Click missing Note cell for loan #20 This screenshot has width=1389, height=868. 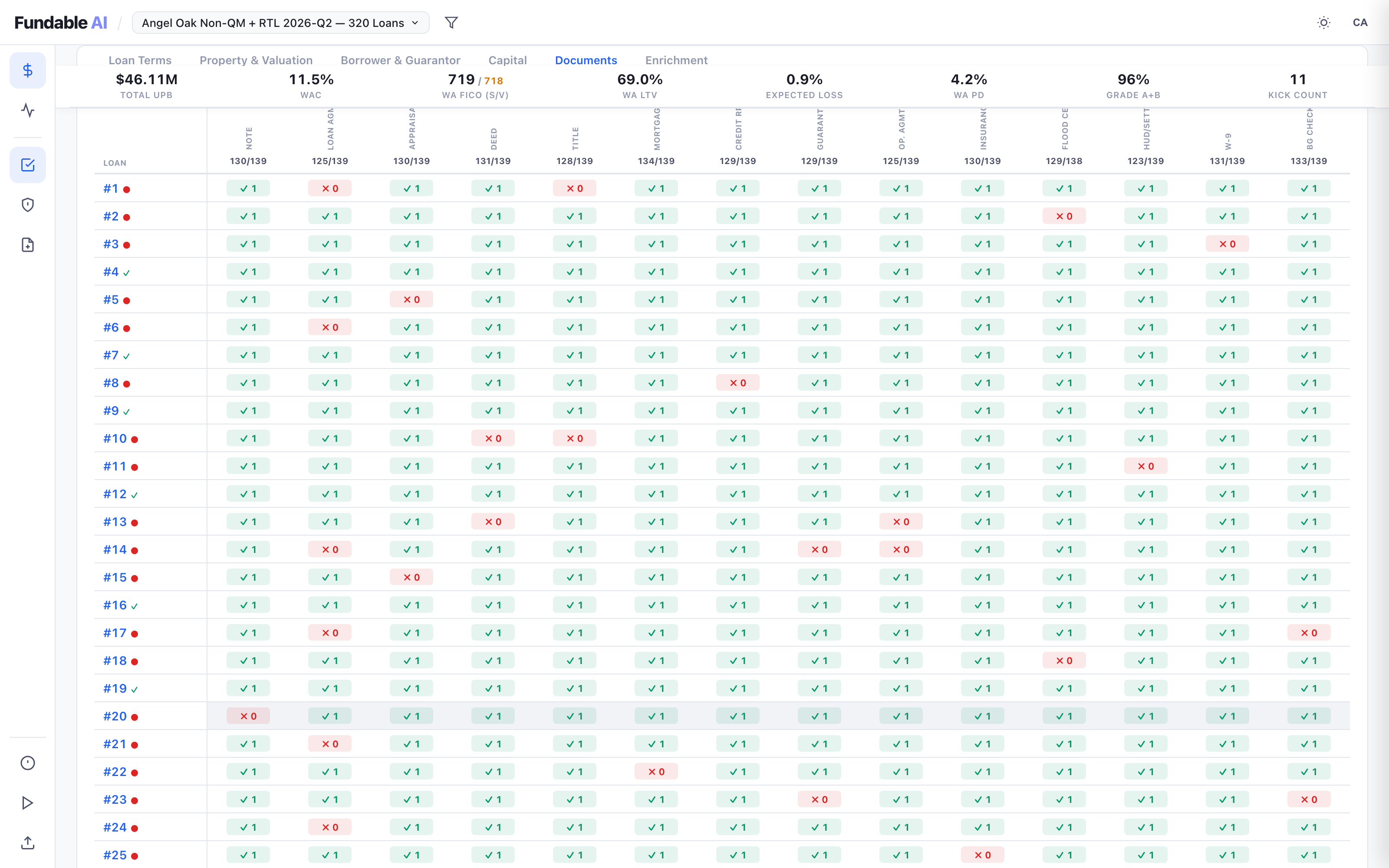point(248,716)
